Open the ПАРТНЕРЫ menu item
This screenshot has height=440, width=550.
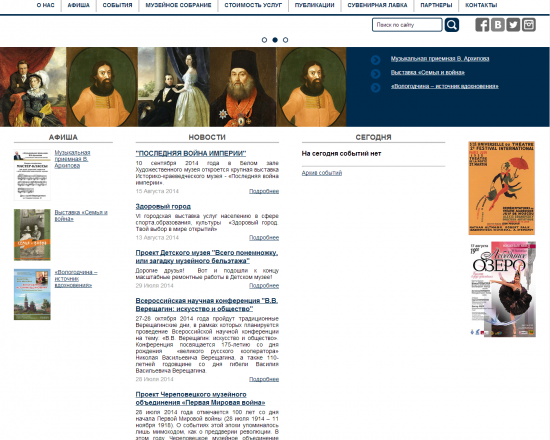pos(436,5)
